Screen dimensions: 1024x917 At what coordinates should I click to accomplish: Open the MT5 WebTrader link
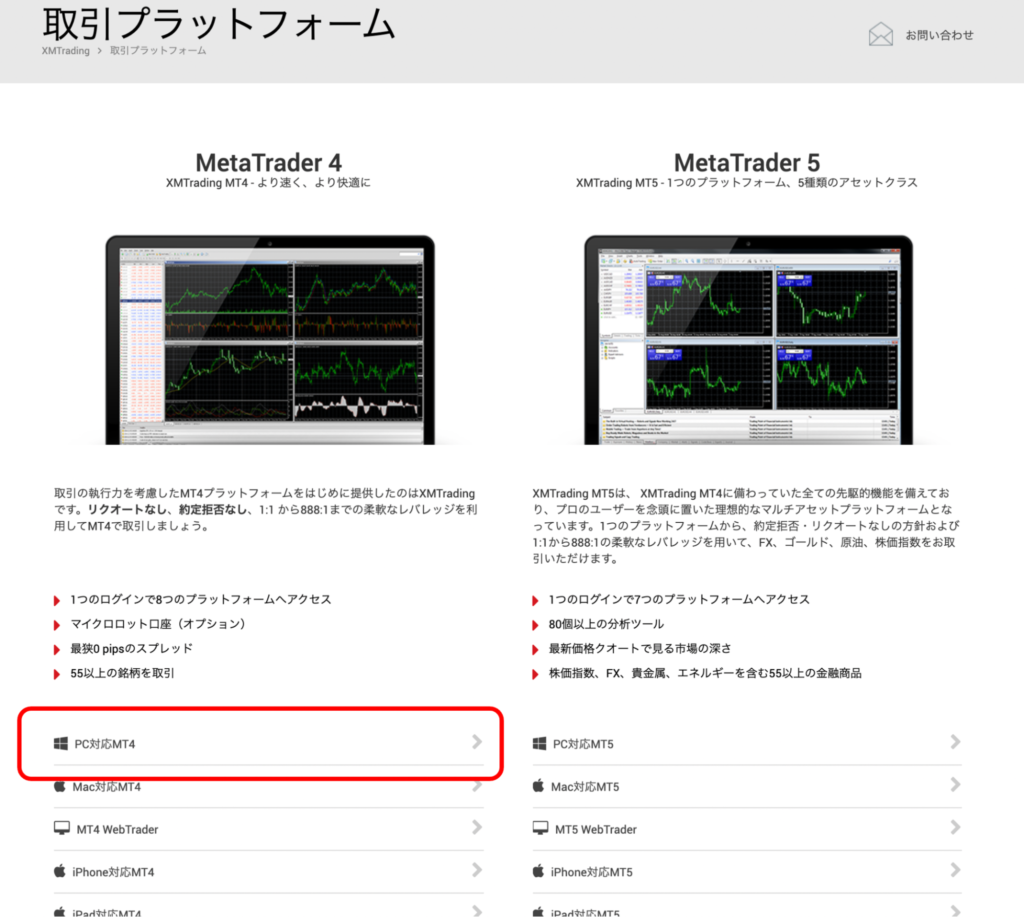pyautogui.click(x=596, y=829)
